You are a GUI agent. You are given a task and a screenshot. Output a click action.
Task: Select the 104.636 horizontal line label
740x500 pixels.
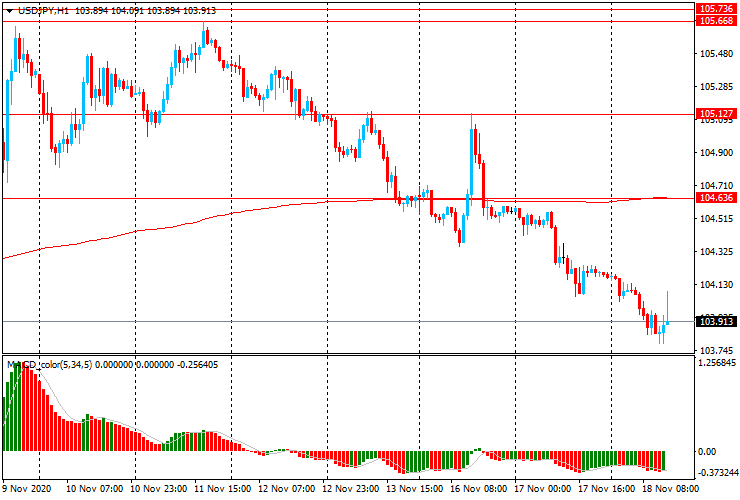(716, 198)
